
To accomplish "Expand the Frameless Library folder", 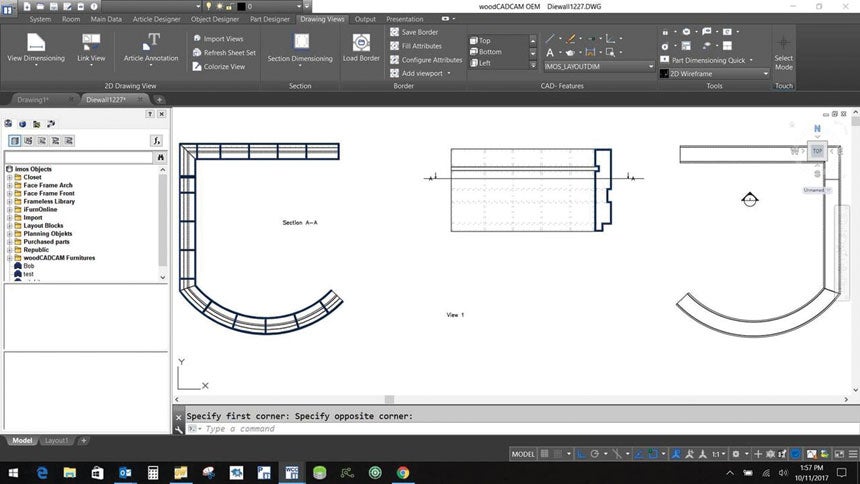I will pos(9,201).
